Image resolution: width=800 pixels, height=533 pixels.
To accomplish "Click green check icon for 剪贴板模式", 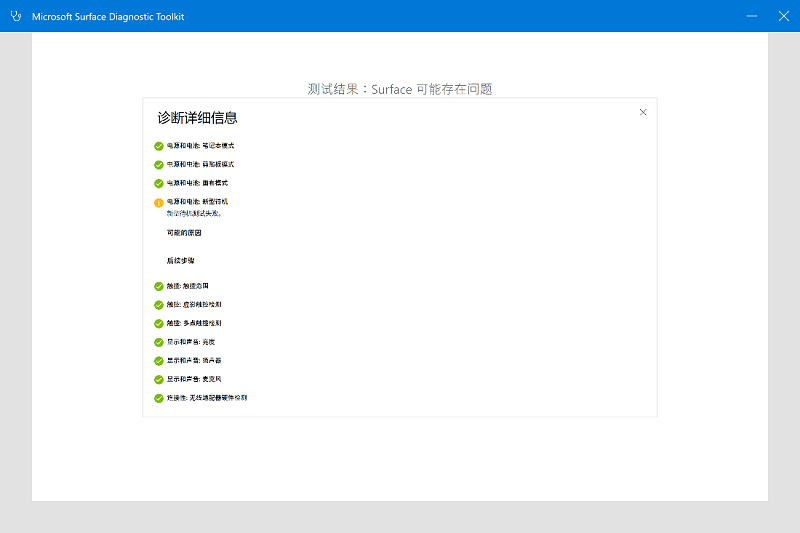I will [159, 165].
